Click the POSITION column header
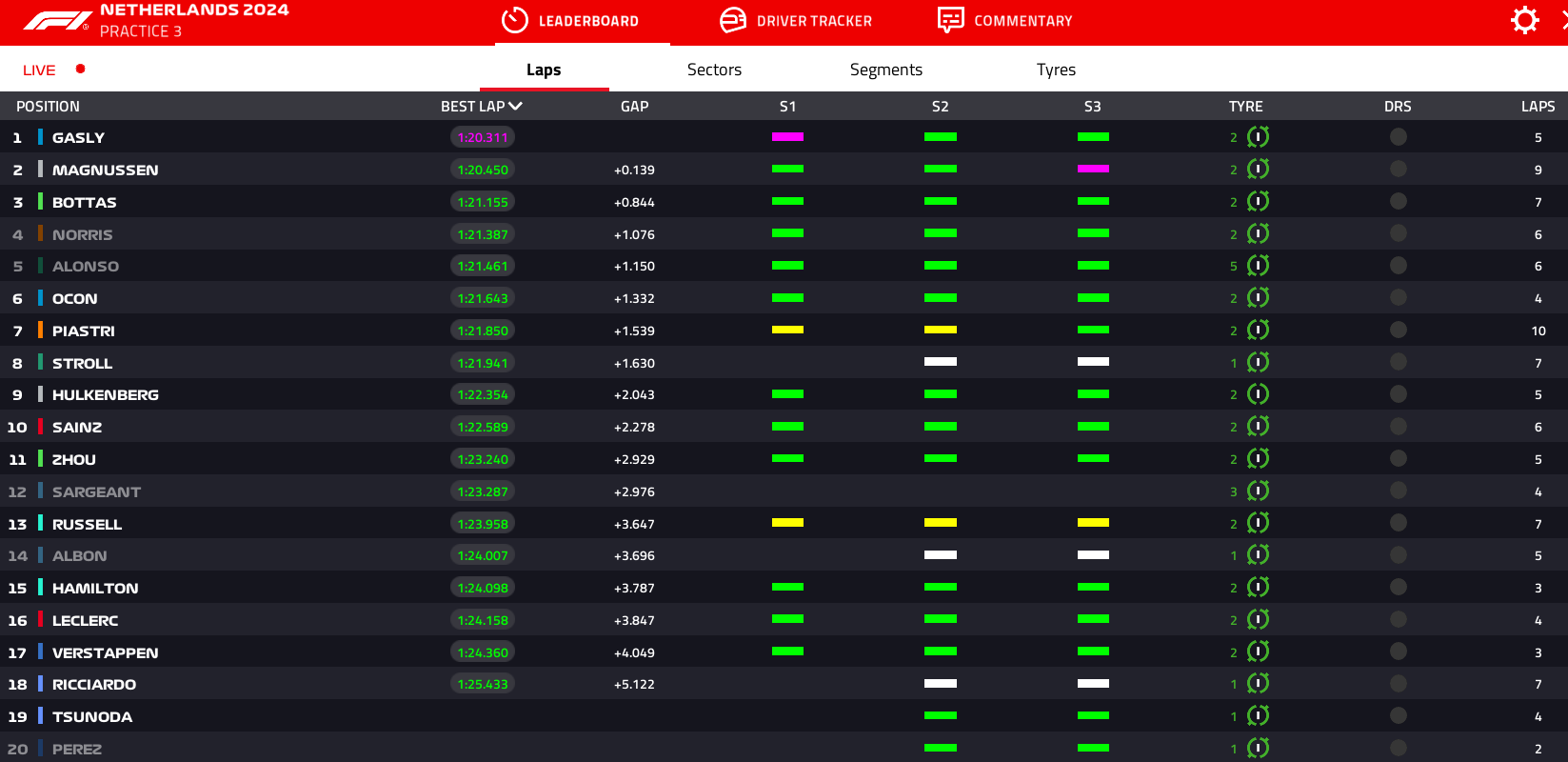The width and height of the screenshot is (1568, 762). point(48,107)
